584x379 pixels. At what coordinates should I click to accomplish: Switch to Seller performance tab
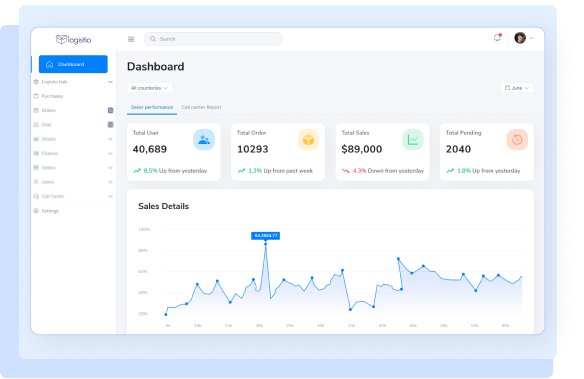(152, 107)
